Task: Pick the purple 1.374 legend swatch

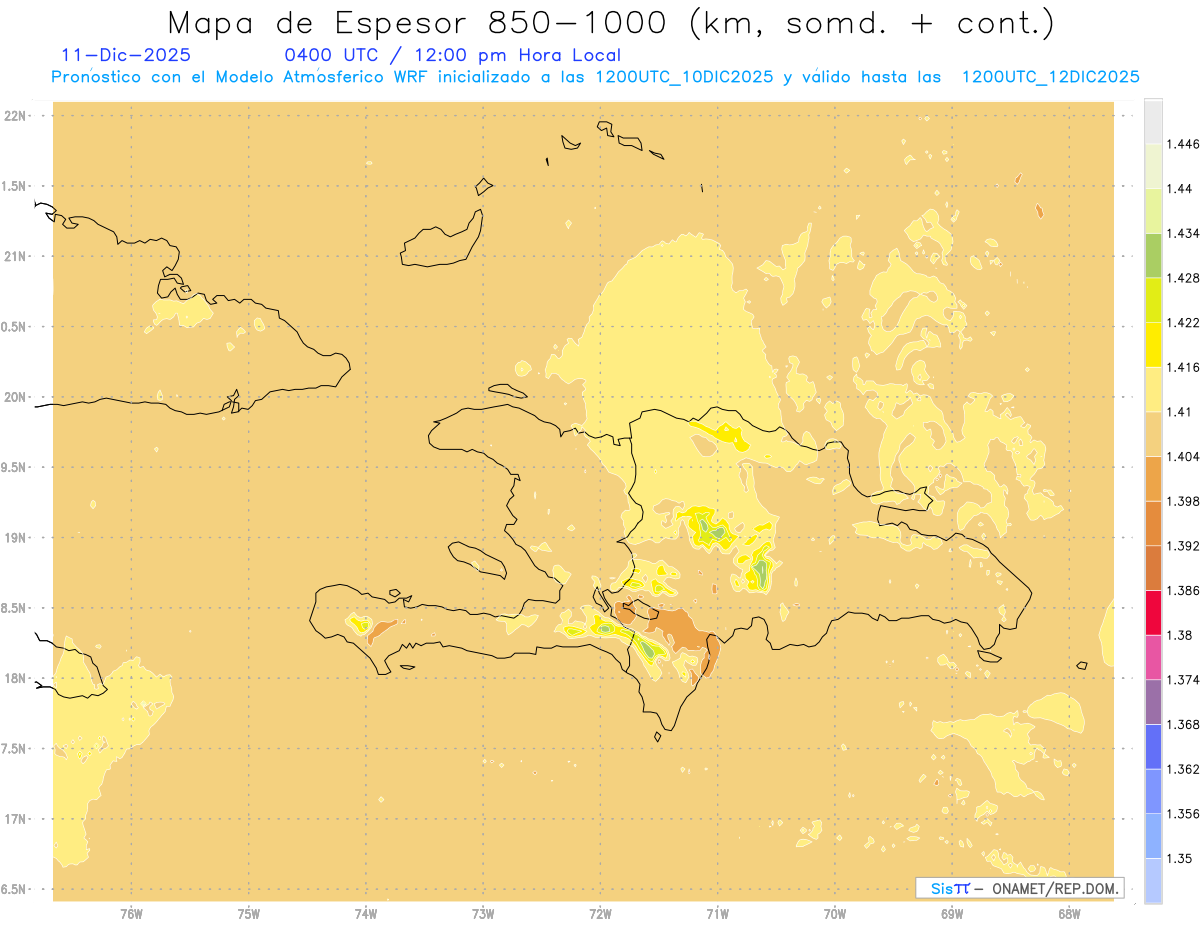Action: (1153, 702)
